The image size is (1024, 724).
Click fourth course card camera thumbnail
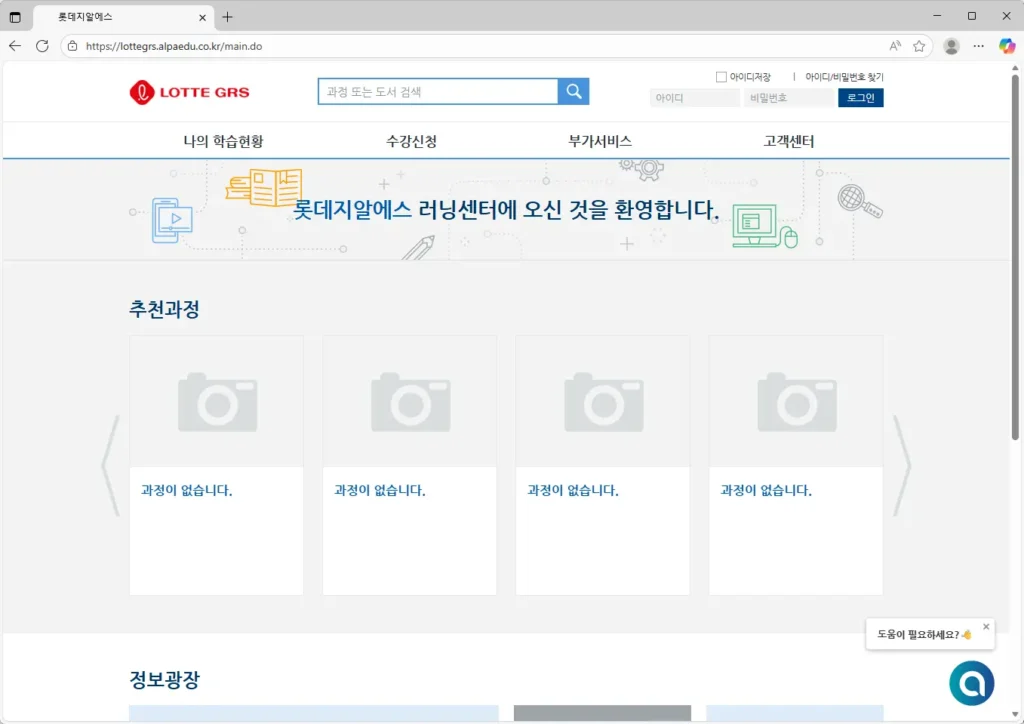pos(796,401)
